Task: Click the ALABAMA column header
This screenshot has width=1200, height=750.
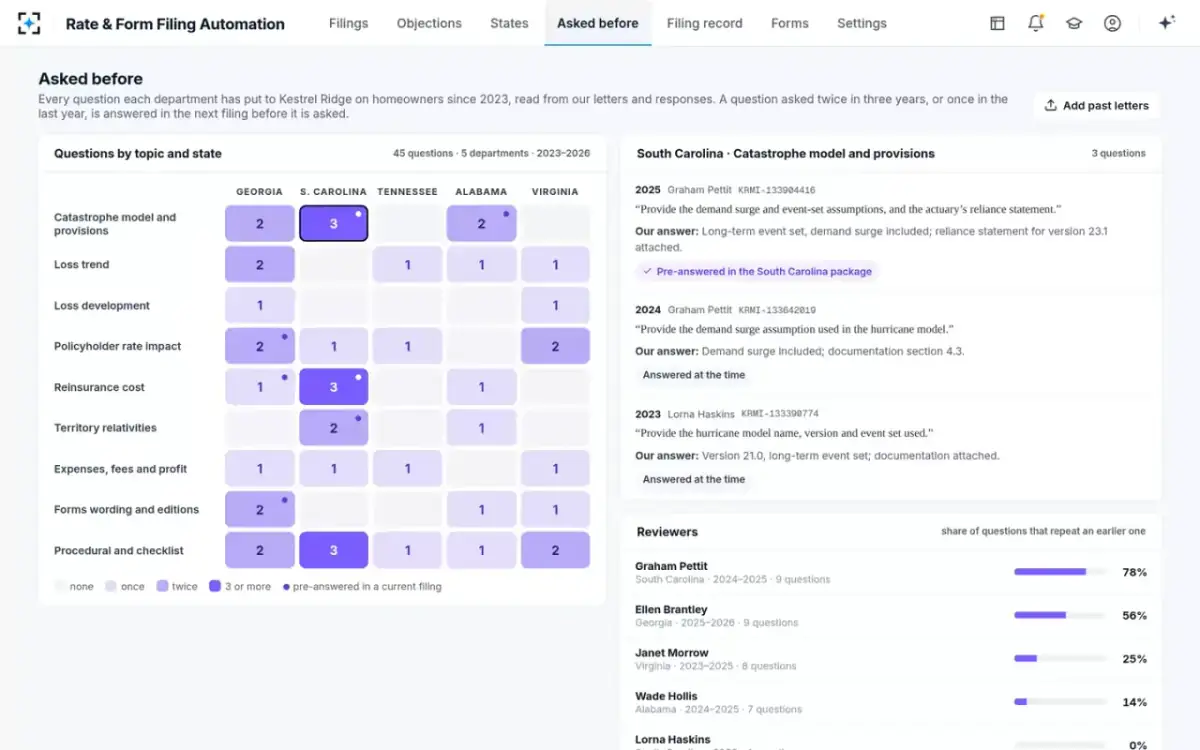Action: (482, 192)
